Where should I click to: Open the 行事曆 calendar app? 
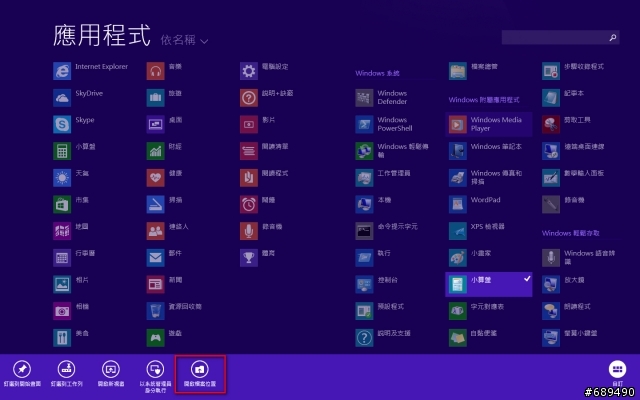tap(74, 258)
